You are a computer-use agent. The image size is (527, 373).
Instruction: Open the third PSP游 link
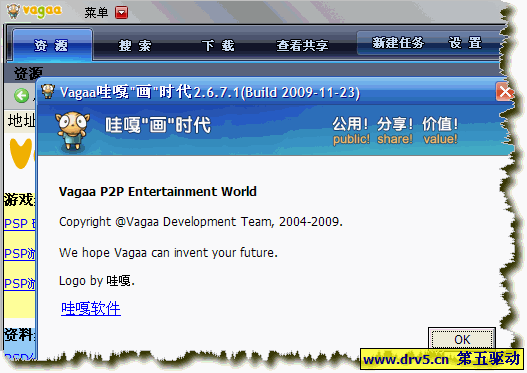pos(19,284)
